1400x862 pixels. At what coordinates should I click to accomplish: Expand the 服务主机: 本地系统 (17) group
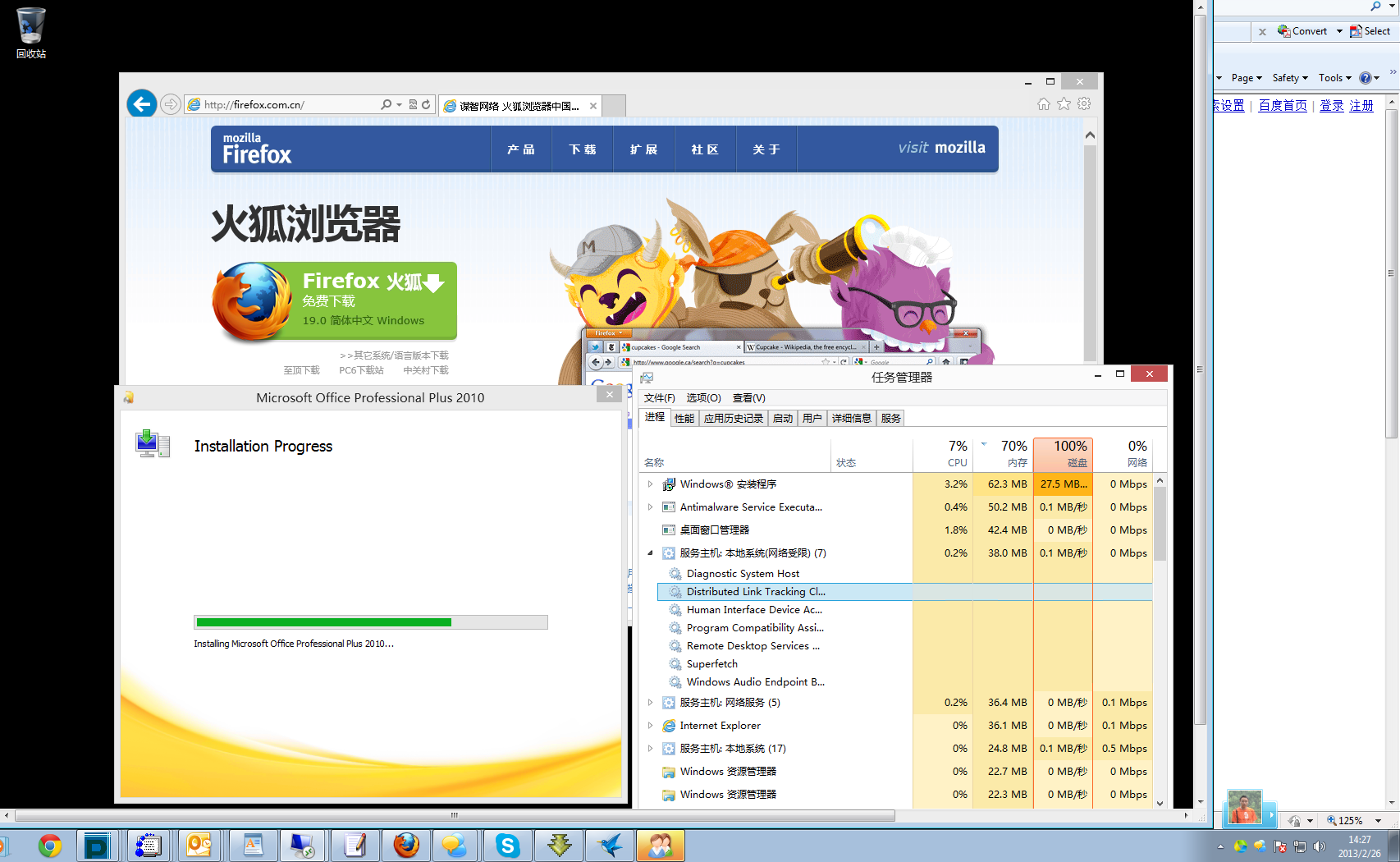pyautogui.click(x=650, y=749)
